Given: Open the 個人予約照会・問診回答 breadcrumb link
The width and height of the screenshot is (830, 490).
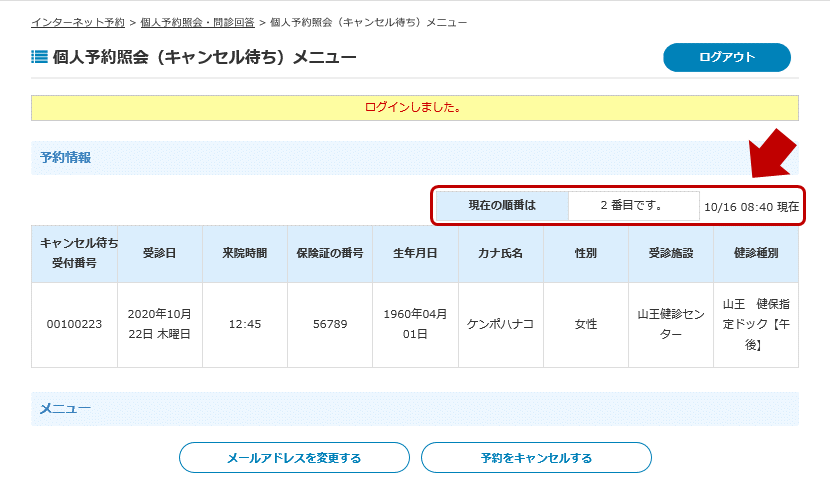Looking at the screenshot, I should point(197,22).
